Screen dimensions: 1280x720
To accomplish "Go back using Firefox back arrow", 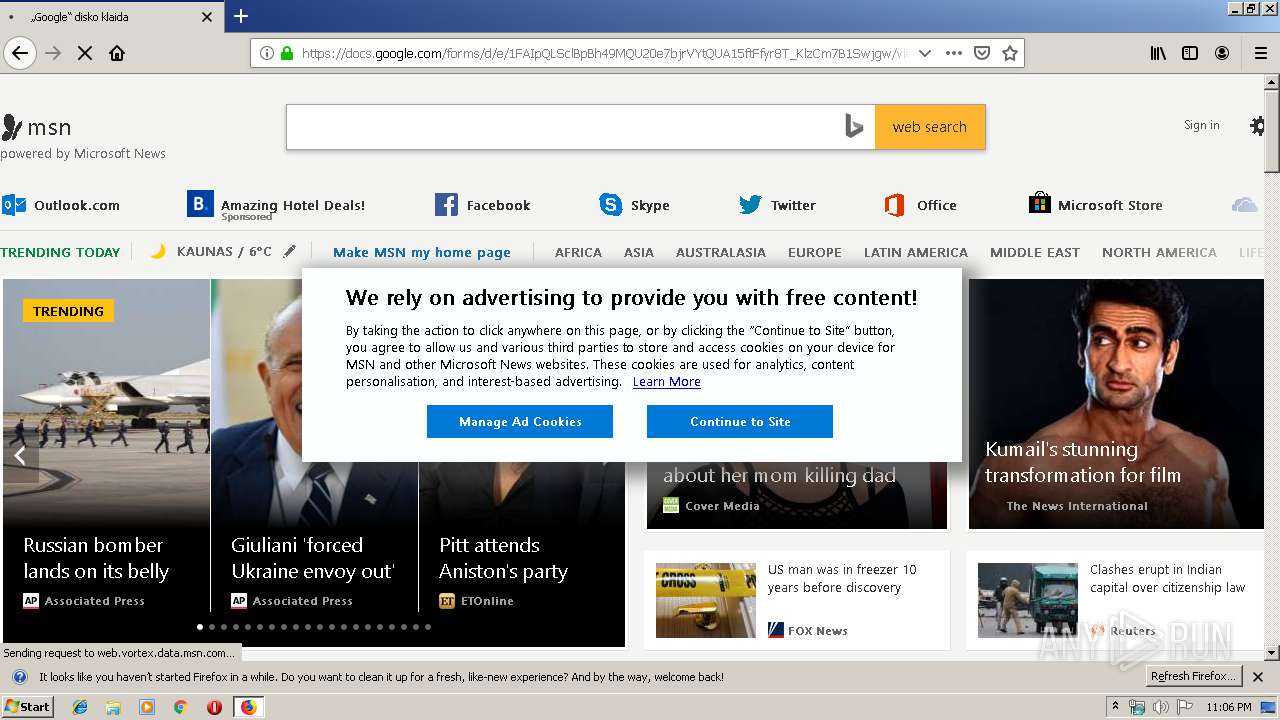I will 20,53.
